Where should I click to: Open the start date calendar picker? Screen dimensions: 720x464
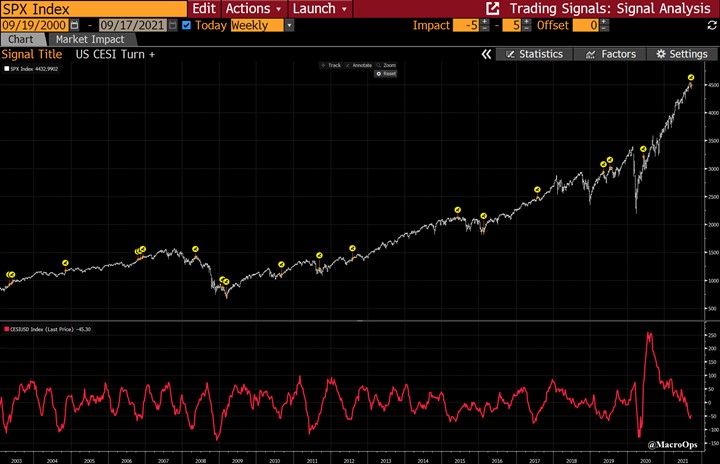[x=74, y=25]
